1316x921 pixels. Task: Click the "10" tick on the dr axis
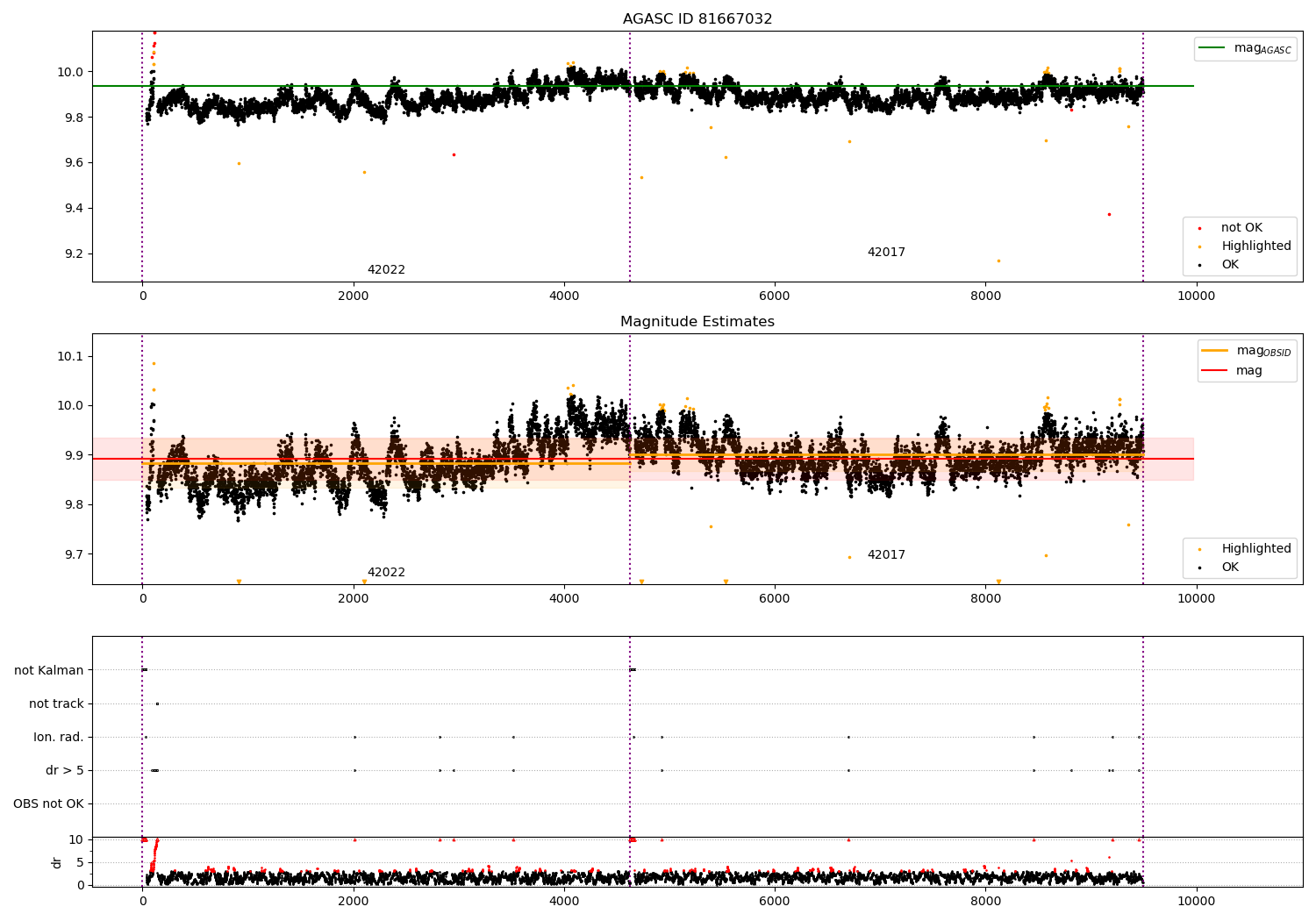[x=76, y=839]
